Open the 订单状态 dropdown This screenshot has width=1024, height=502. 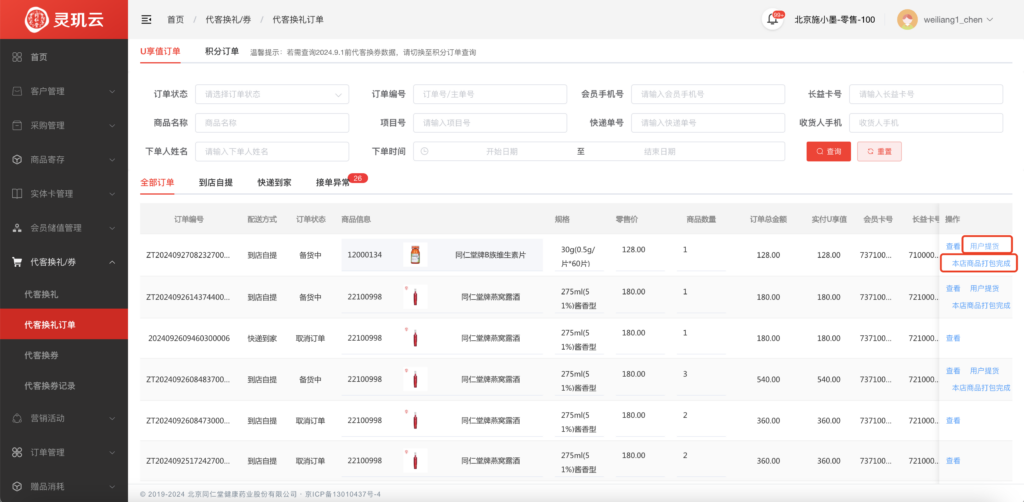click(272, 95)
